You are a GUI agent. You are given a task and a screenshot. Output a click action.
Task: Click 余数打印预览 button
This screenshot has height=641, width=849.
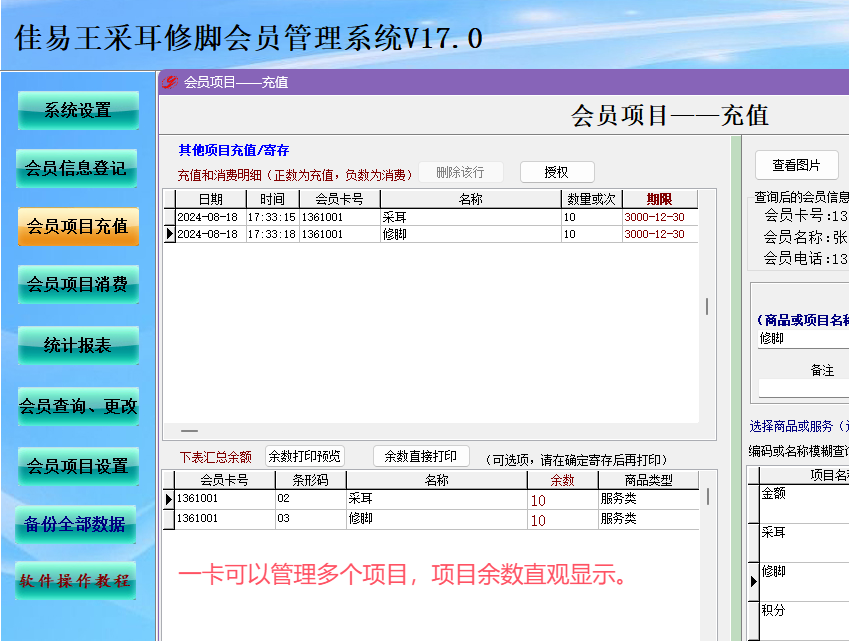(304, 456)
